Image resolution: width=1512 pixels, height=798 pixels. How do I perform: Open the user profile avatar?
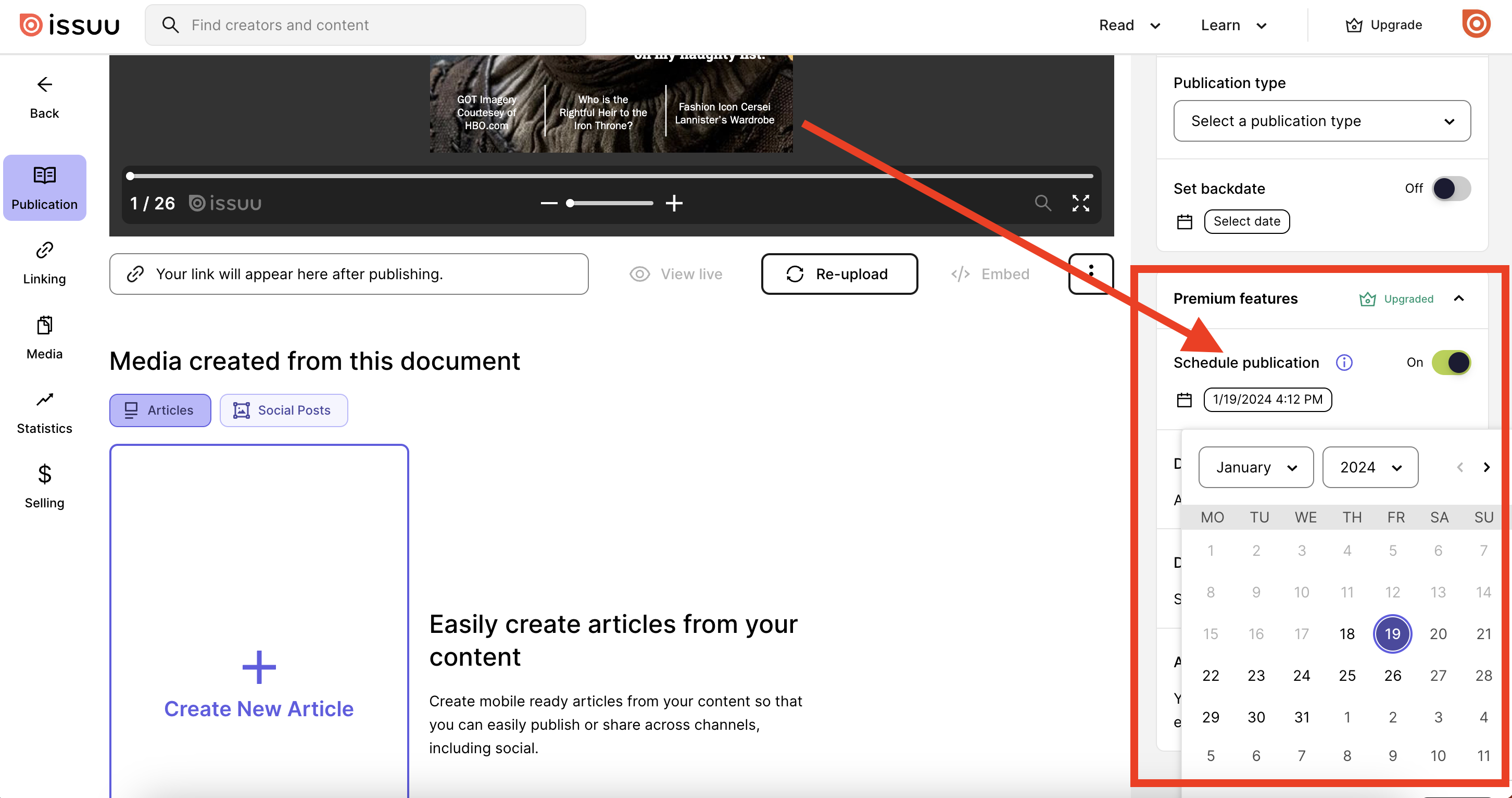click(x=1476, y=24)
